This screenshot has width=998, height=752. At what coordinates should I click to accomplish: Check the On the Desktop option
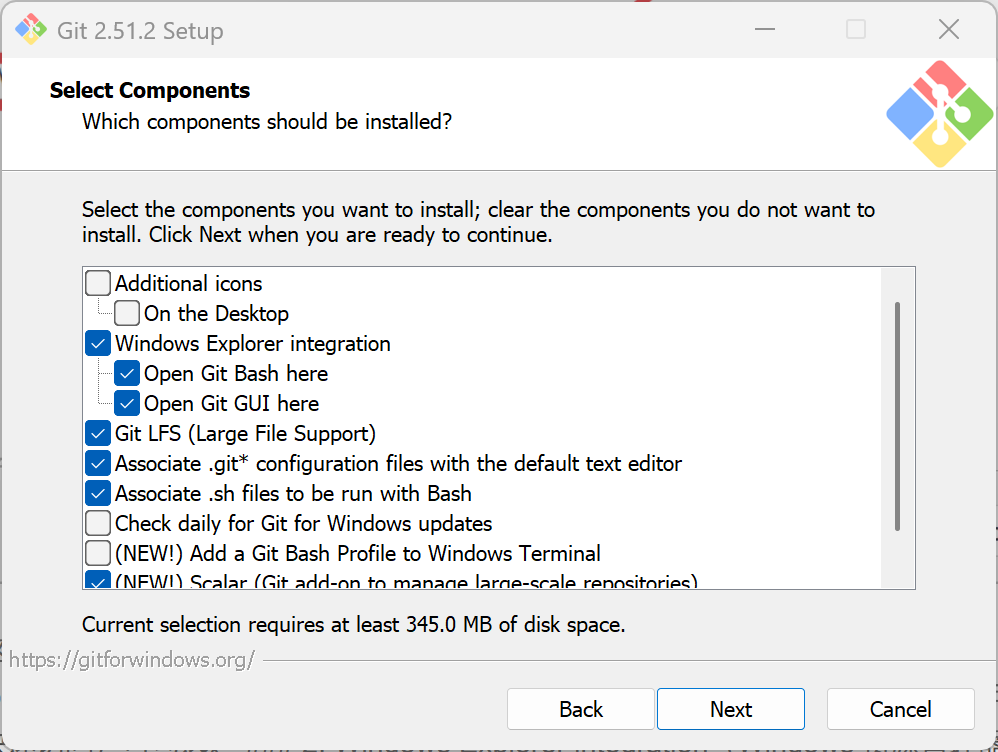(x=127, y=313)
